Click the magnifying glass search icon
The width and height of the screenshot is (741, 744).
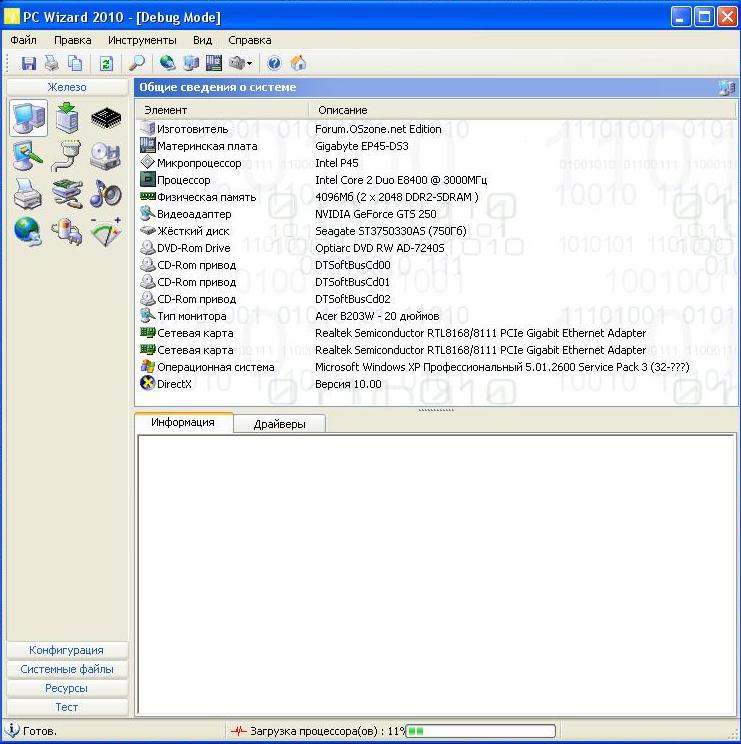pos(137,63)
